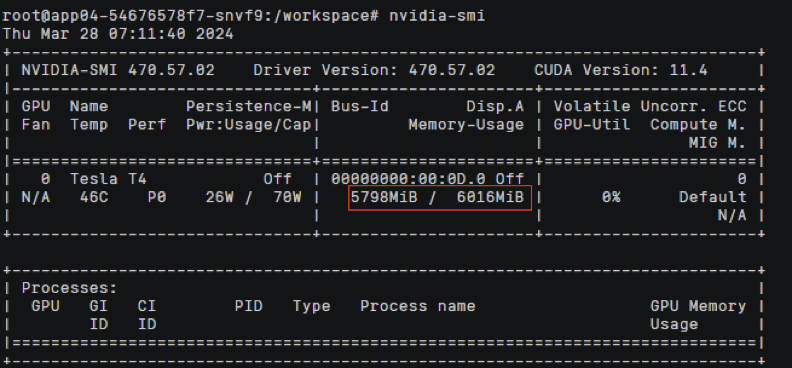
Task: Click the P0 performance state
Action: 157,197
